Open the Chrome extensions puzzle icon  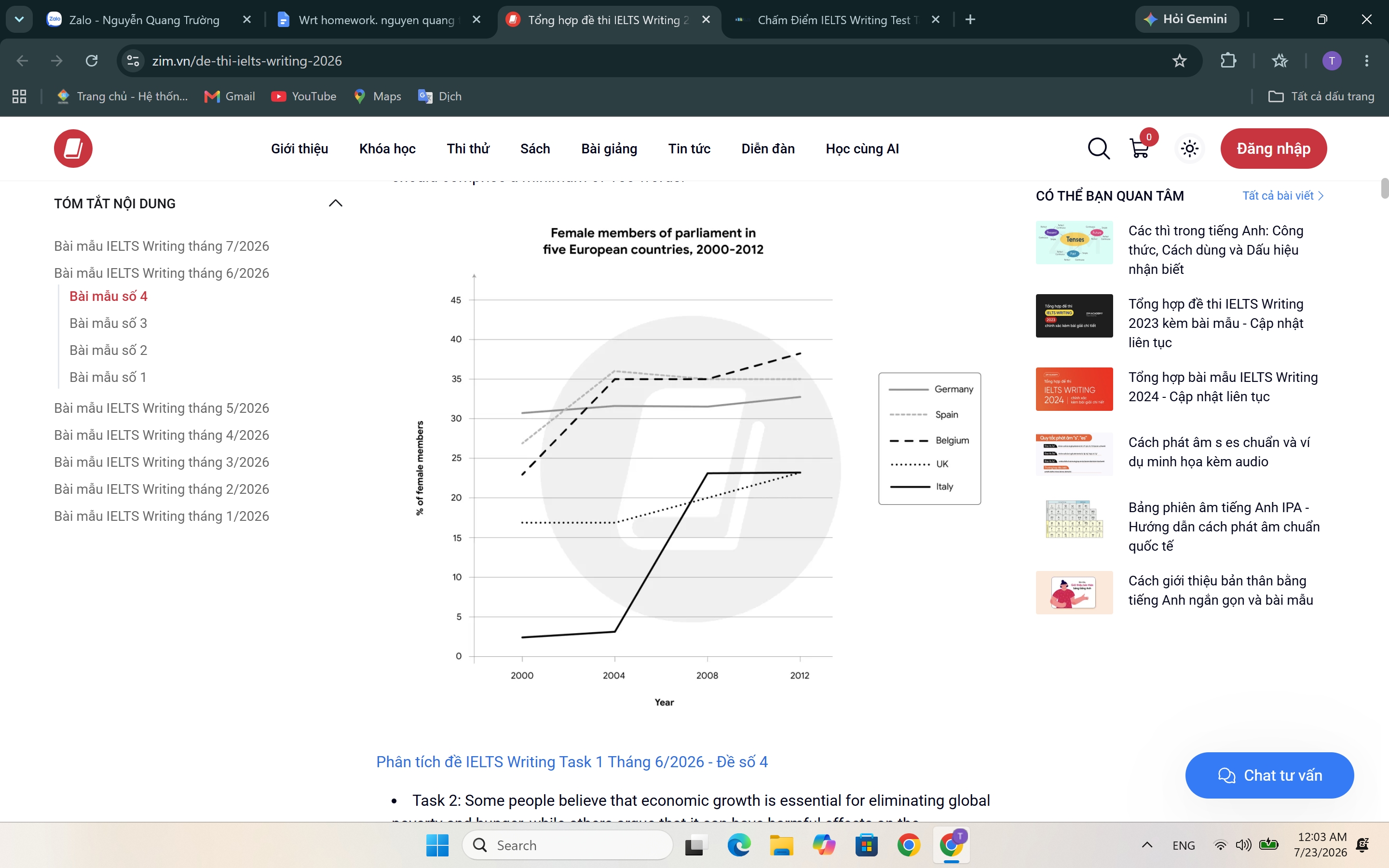[1228, 61]
